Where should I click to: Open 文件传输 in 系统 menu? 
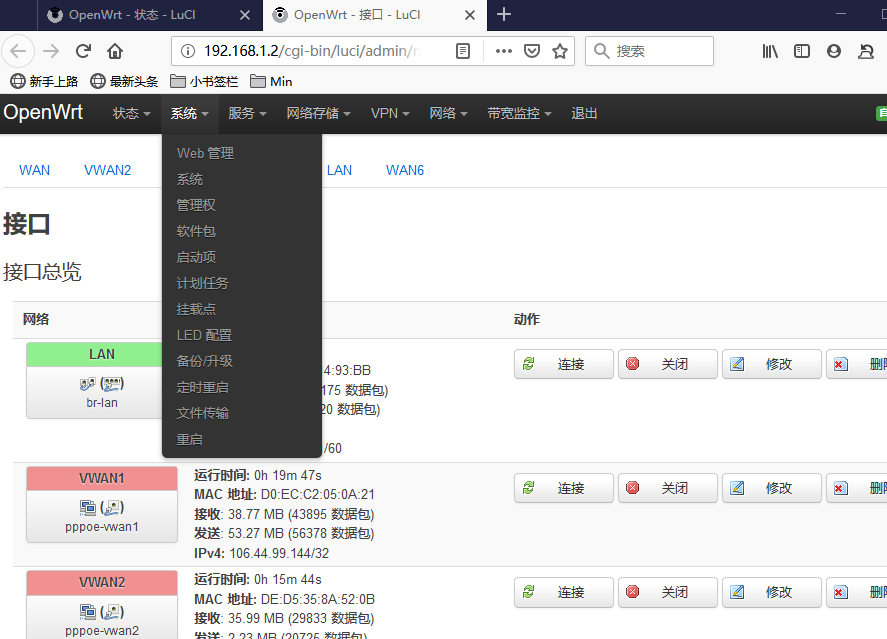(242, 413)
